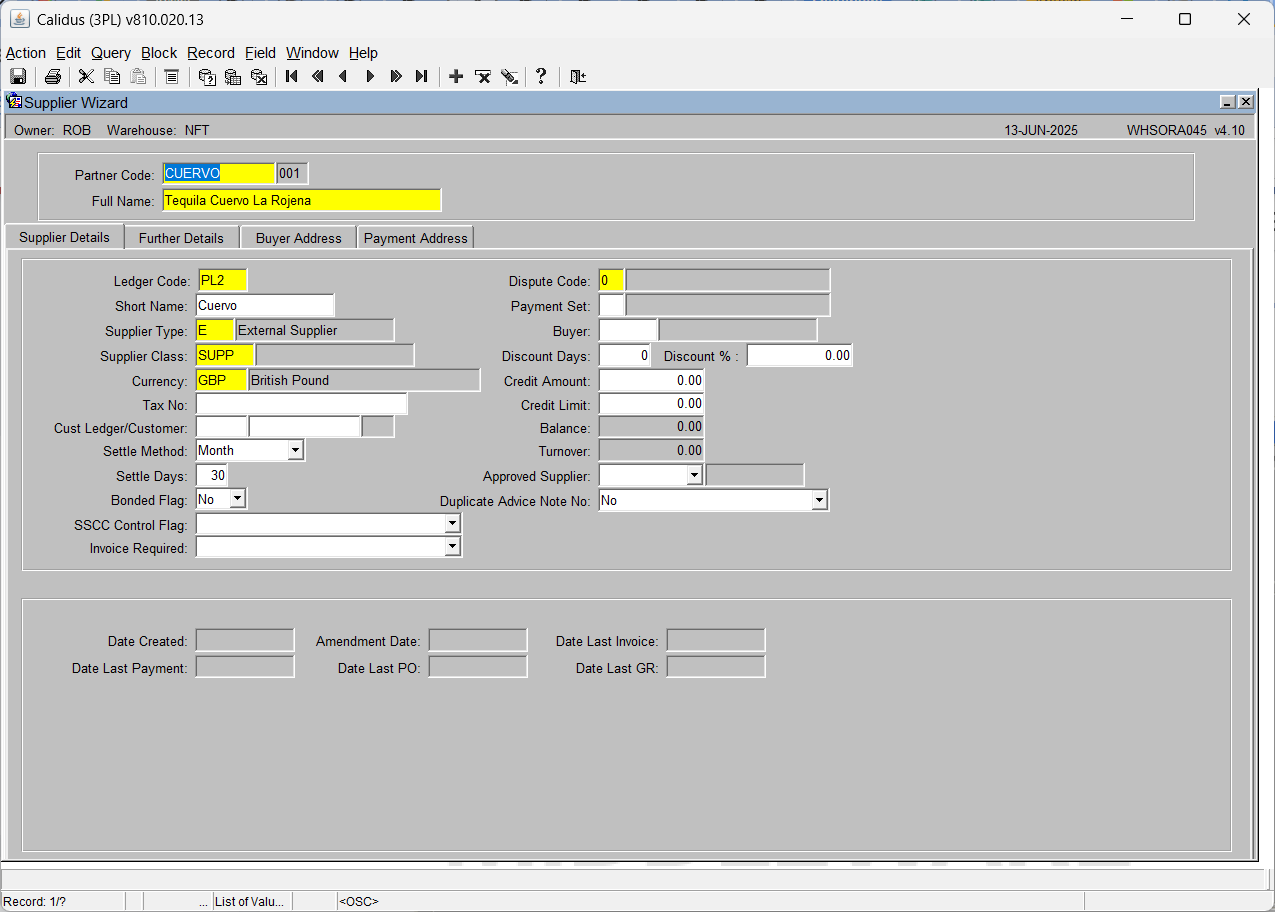1275x912 pixels.
Task: Click the Payment Set code field
Action: 611,305
